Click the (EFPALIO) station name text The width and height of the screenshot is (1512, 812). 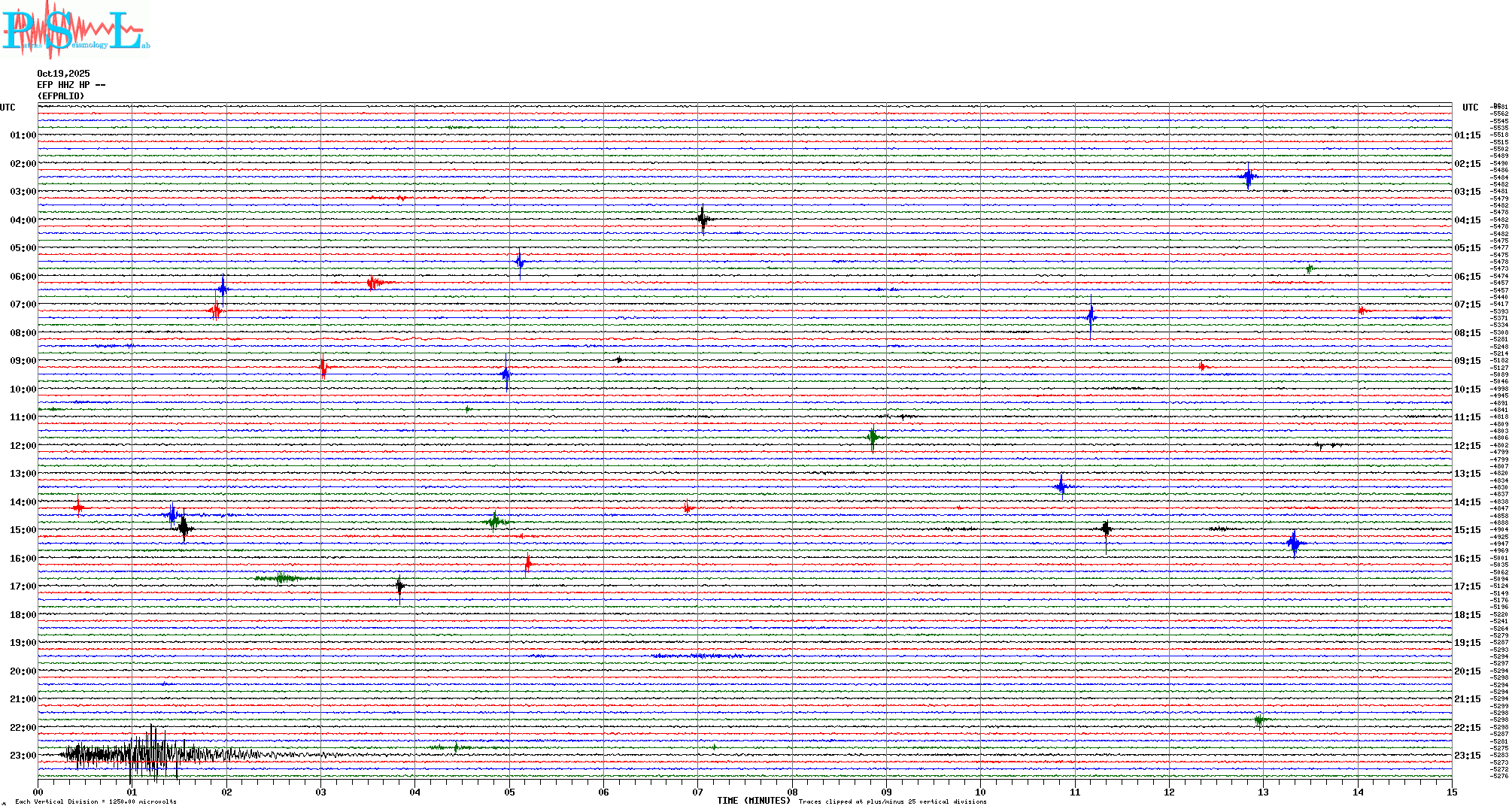61,96
